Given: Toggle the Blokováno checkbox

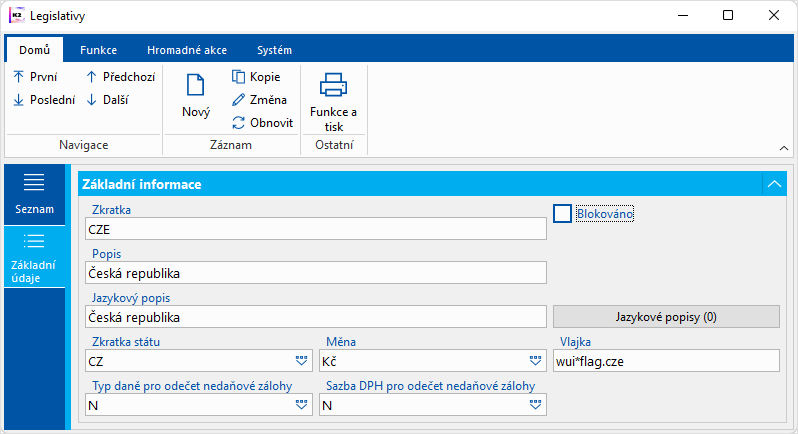Looking at the screenshot, I should point(562,214).
